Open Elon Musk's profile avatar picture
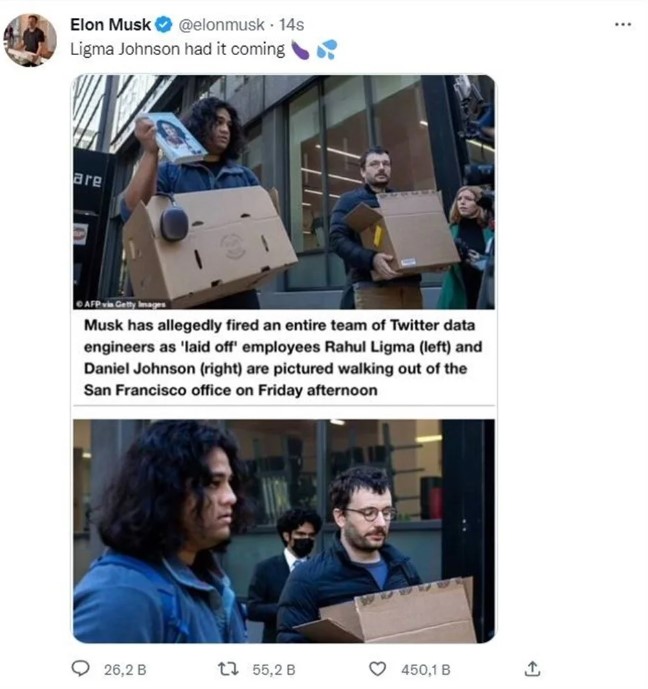 [x=30, y=40]
